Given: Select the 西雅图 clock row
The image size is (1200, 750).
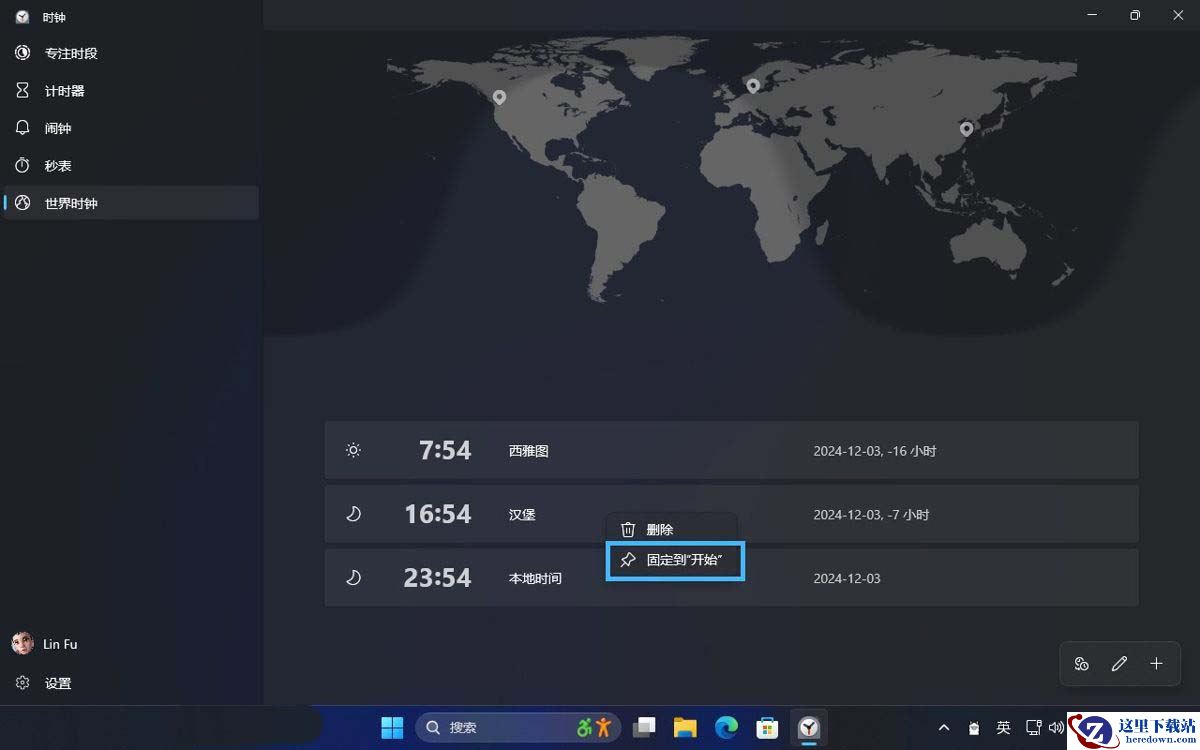Looking at the screenshot, I should (x=730, y=451).
